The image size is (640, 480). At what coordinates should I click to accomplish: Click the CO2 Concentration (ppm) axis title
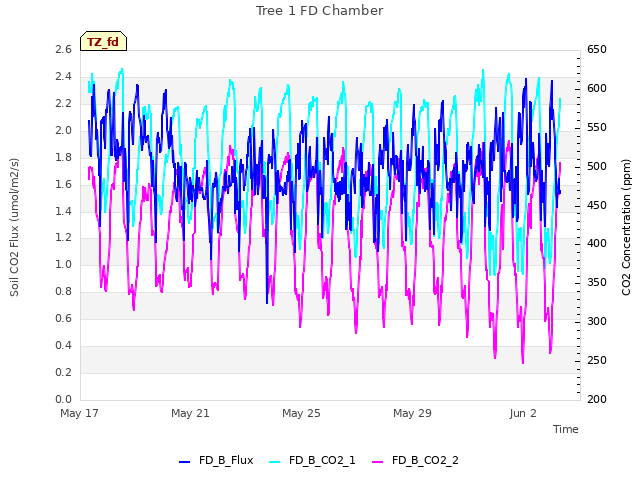click(x=626, y=227)
